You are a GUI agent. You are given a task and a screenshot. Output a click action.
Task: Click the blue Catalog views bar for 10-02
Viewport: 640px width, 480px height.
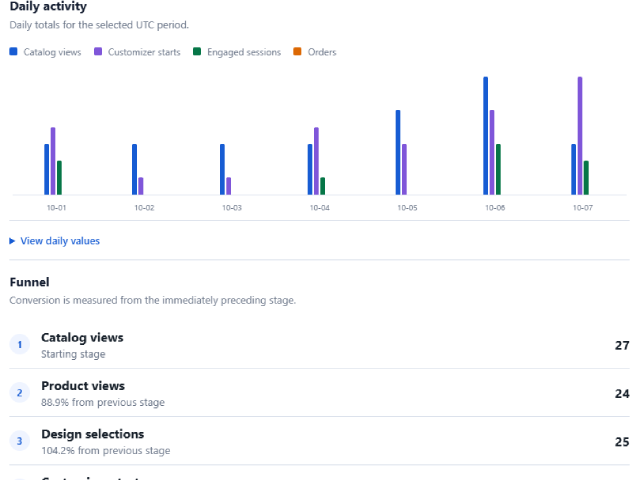pos(135,169)
